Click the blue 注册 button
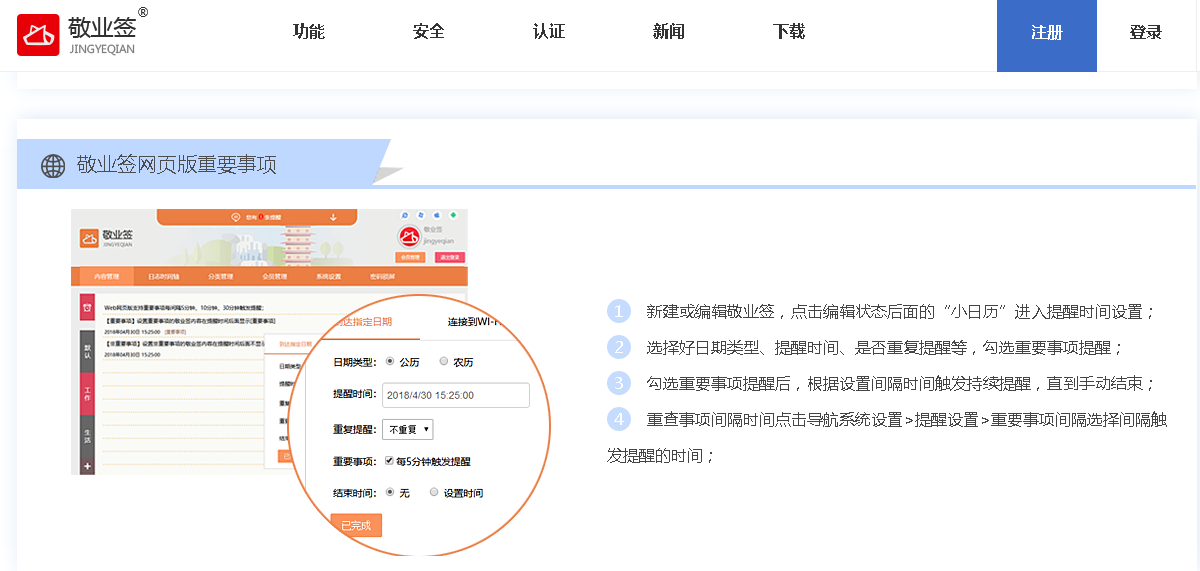Viewport: 1200px width, 571px height. (x=1047, y=35)
